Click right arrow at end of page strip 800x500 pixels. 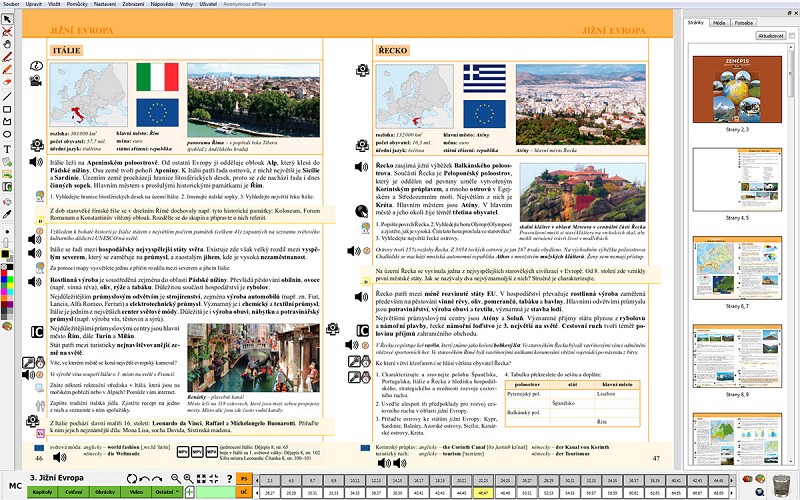pos(732,480)
